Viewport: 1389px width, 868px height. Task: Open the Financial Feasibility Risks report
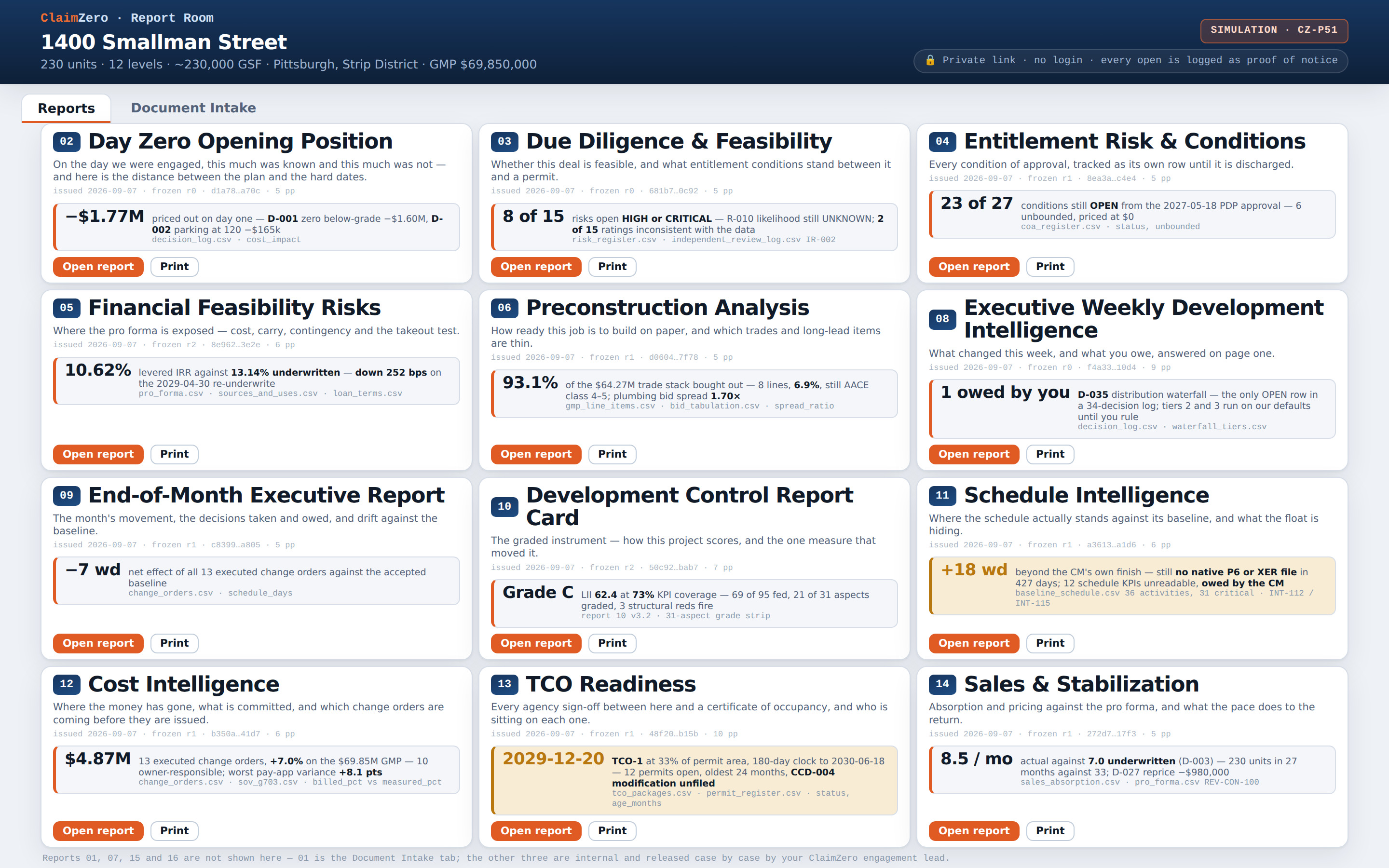(x=98, y=454)
